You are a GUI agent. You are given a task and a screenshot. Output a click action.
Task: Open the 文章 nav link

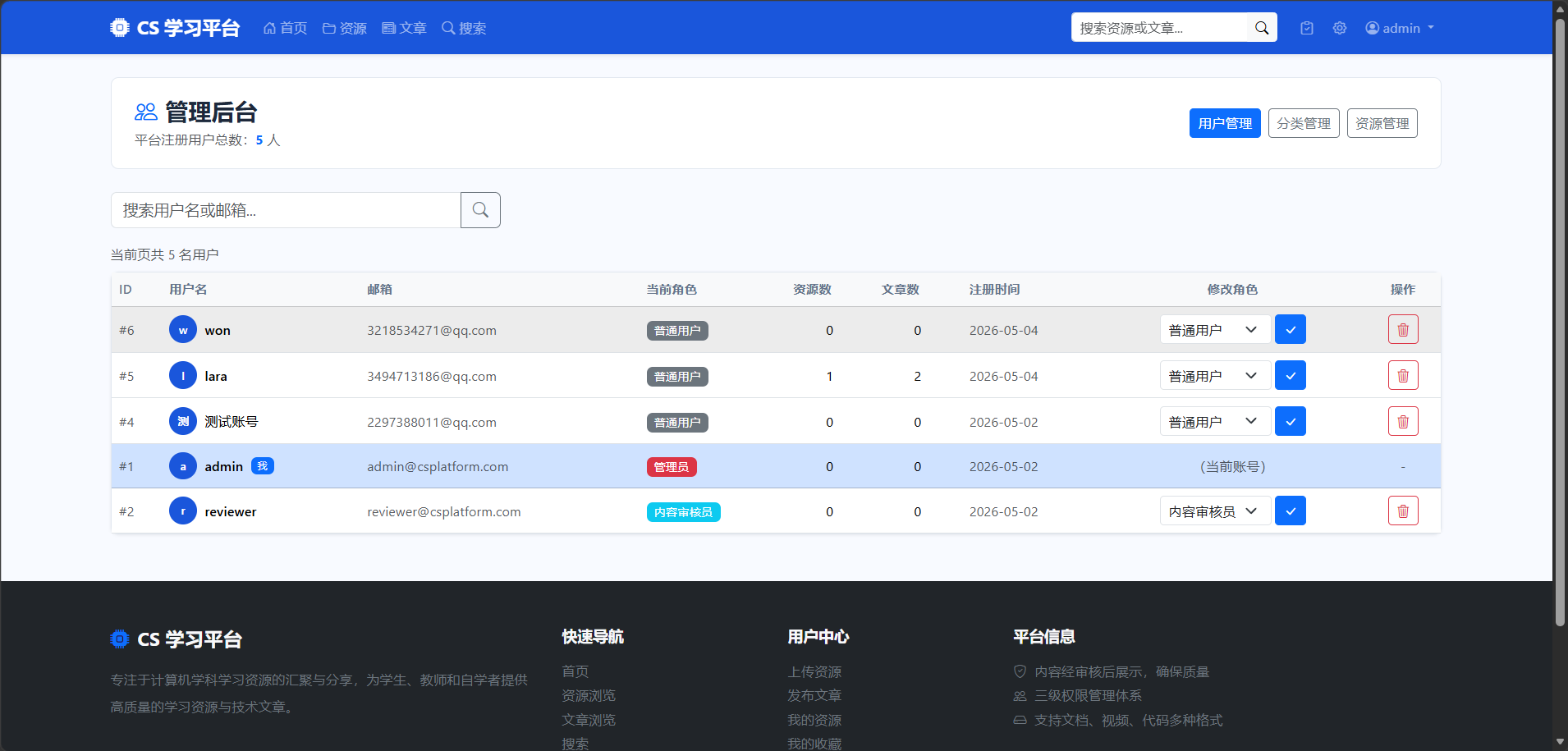pos(404,28)
